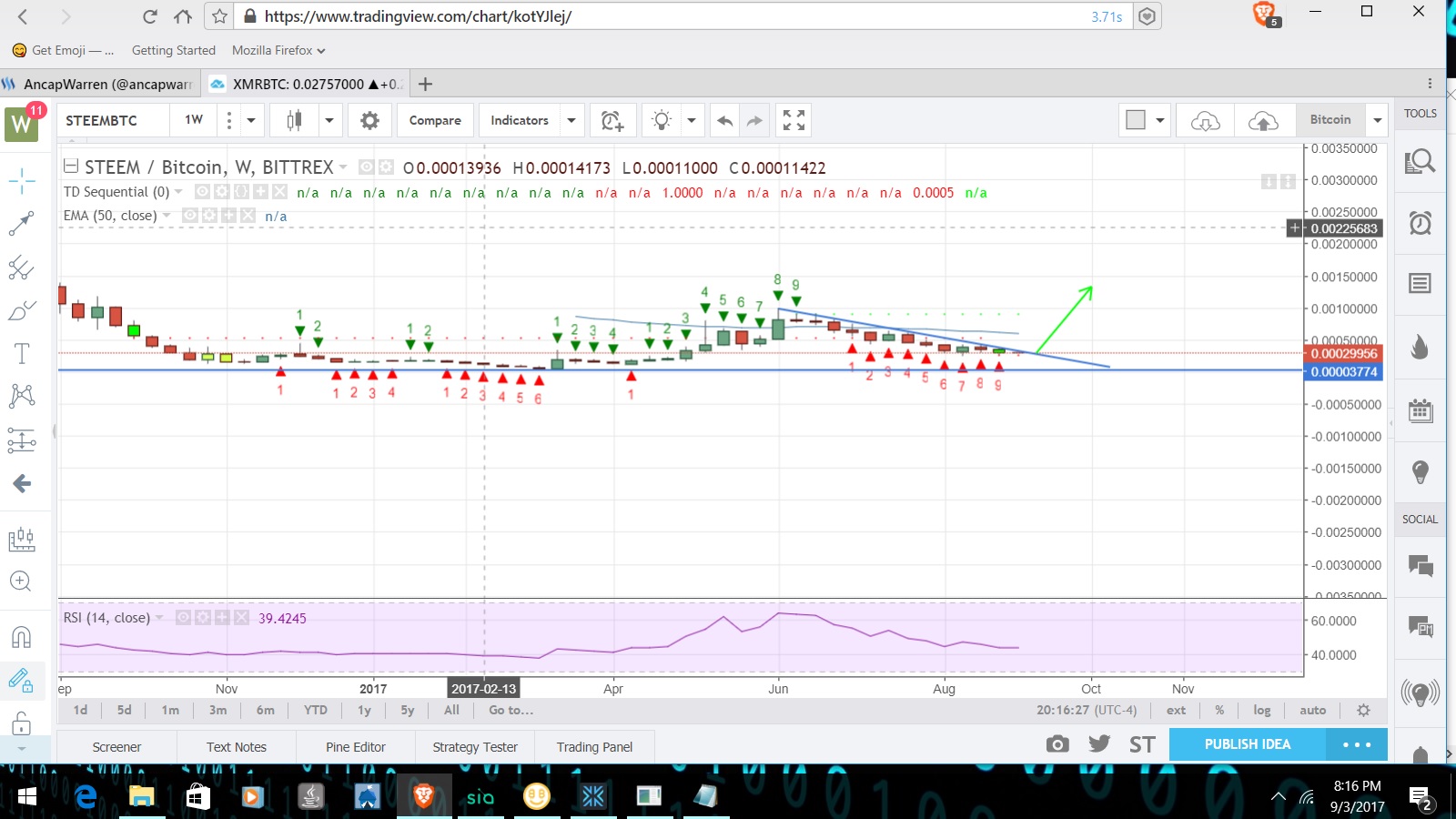1456x819 pixels.
Task: Toggle the % percentage scale
Action: tap(1219, 710)
